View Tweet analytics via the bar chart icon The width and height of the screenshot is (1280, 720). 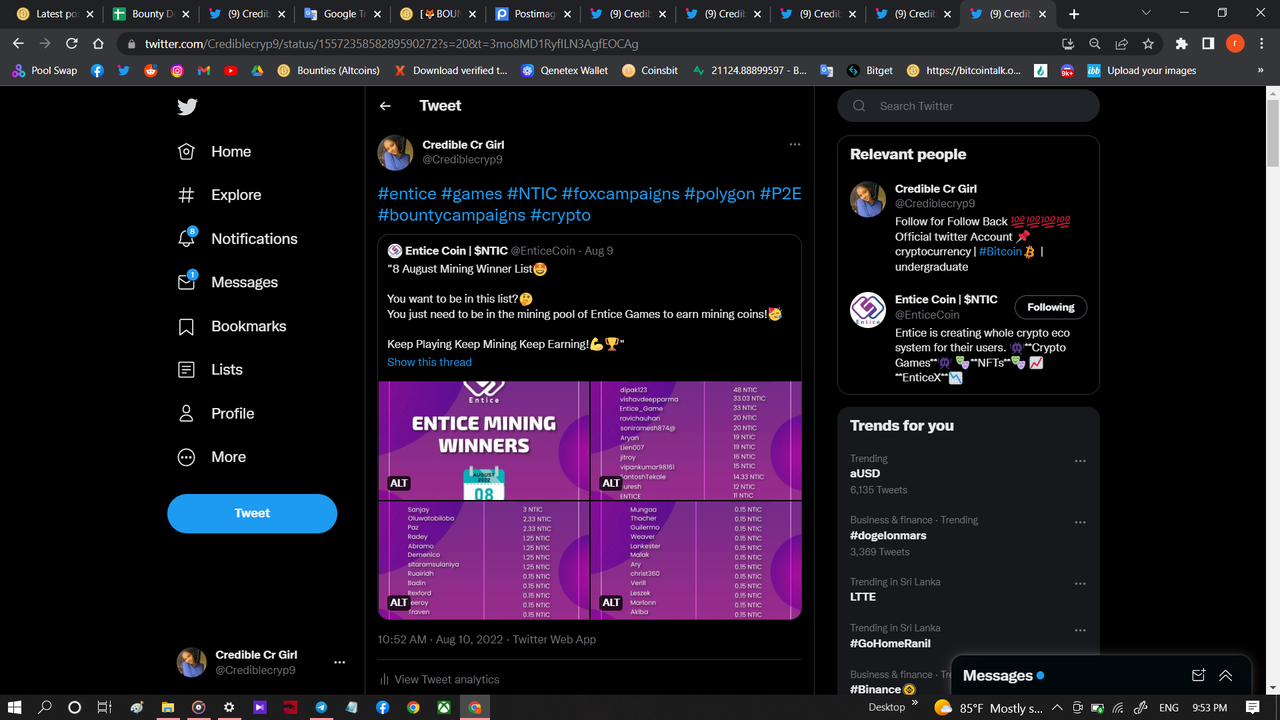coord(383,679)
